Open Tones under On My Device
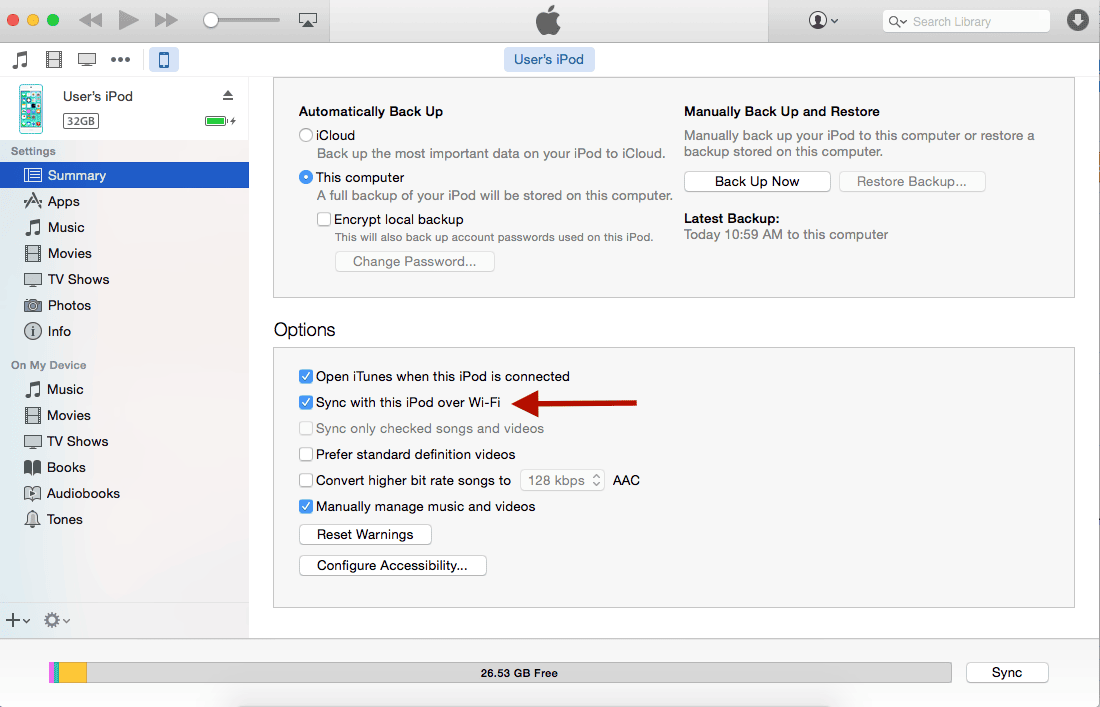Image resolution: width=1100 pixels, height=707 pixels. tap(124, 519)
